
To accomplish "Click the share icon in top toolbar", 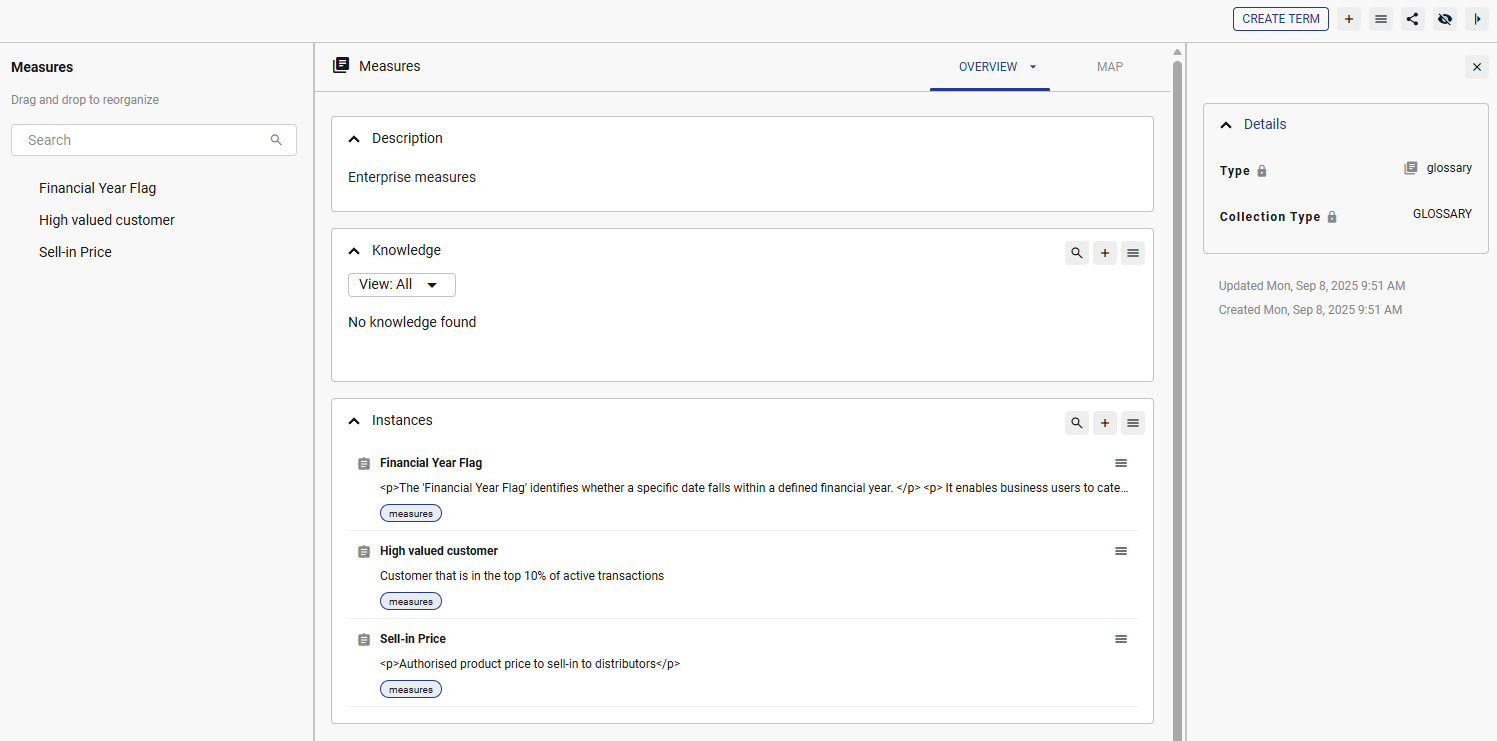I will 1412,19.
